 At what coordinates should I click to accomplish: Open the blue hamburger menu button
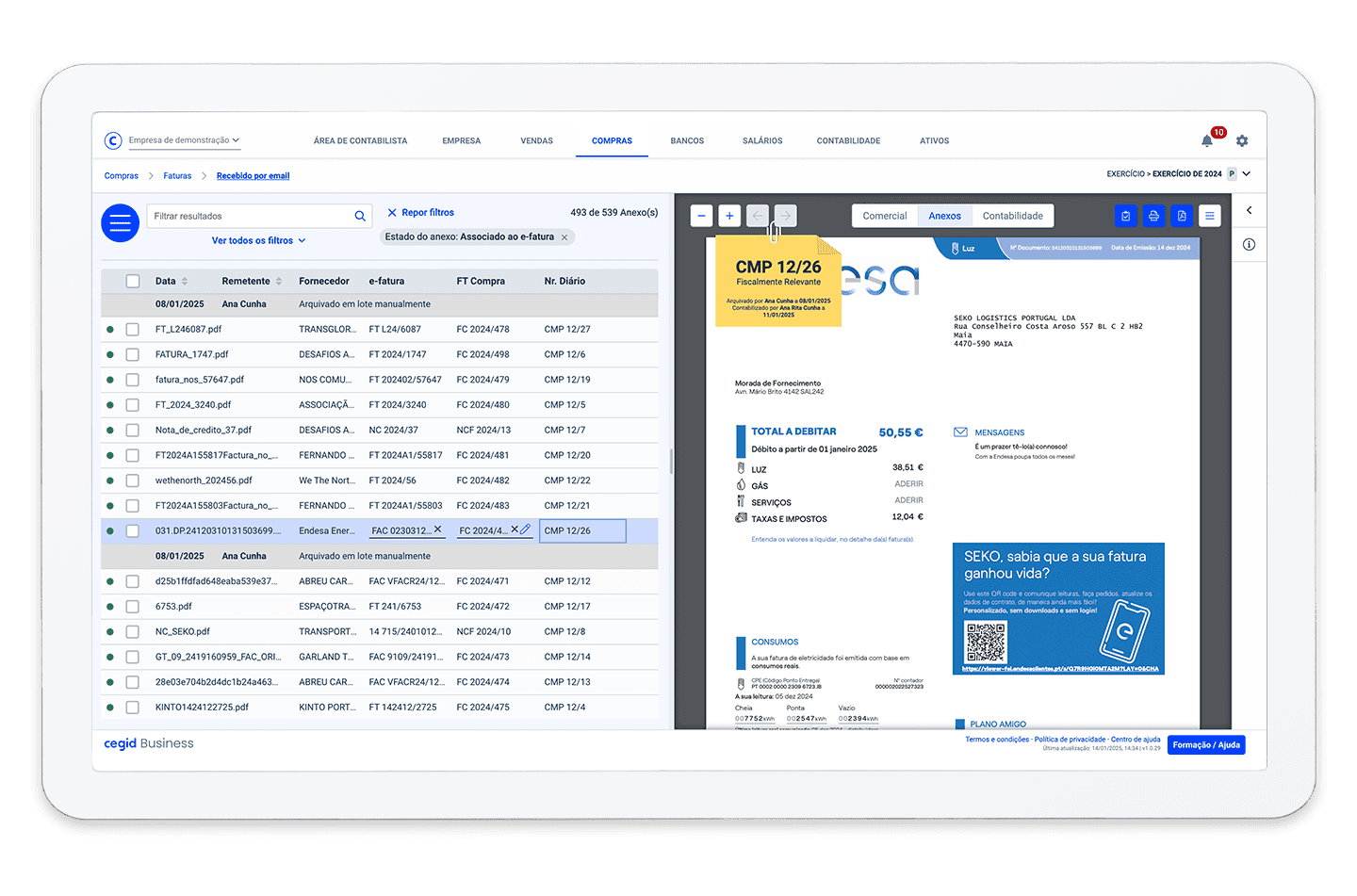click(x=120, y=223)
